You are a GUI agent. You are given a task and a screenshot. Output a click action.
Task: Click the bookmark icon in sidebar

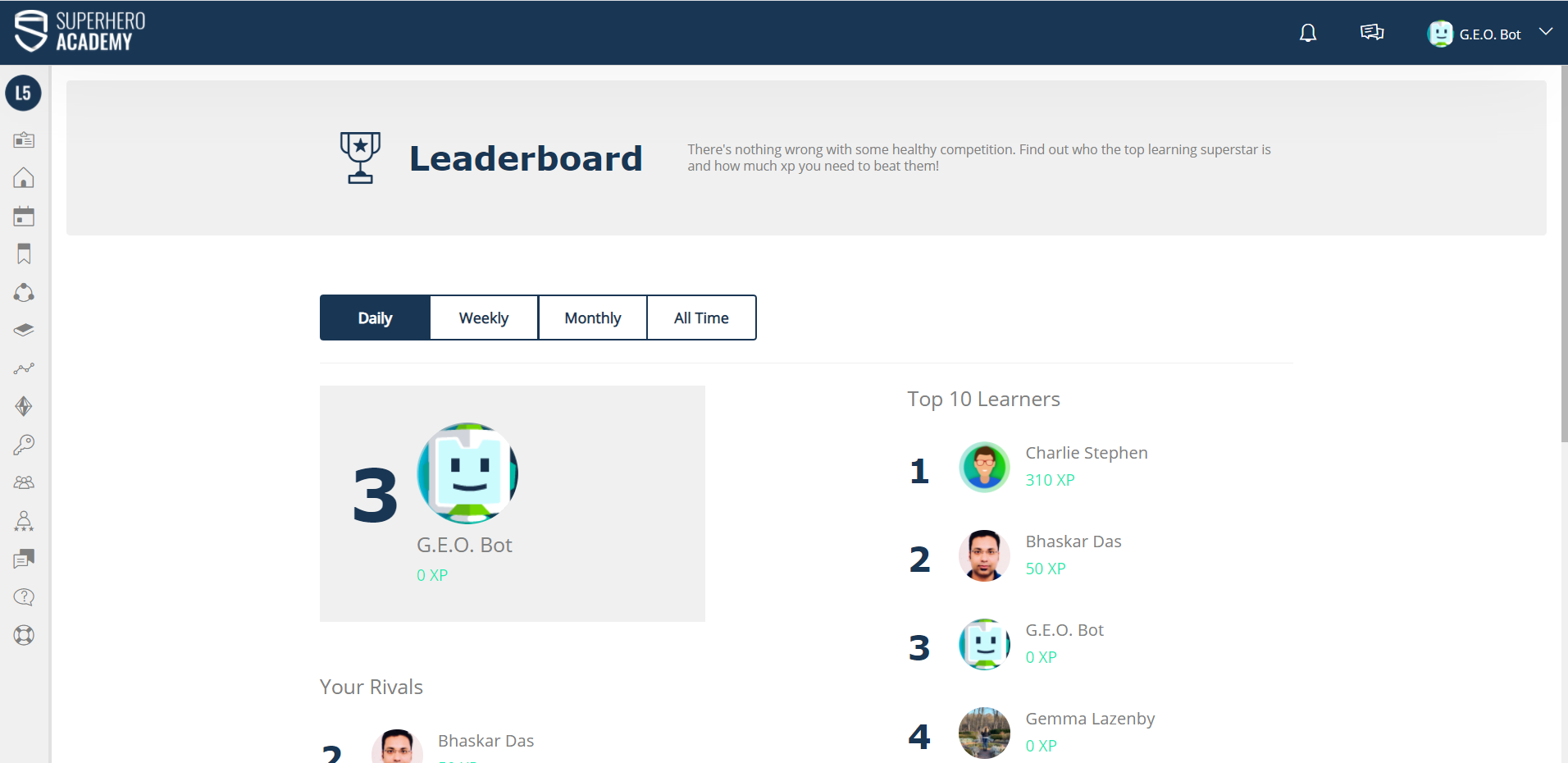click(x=24, y=254)
